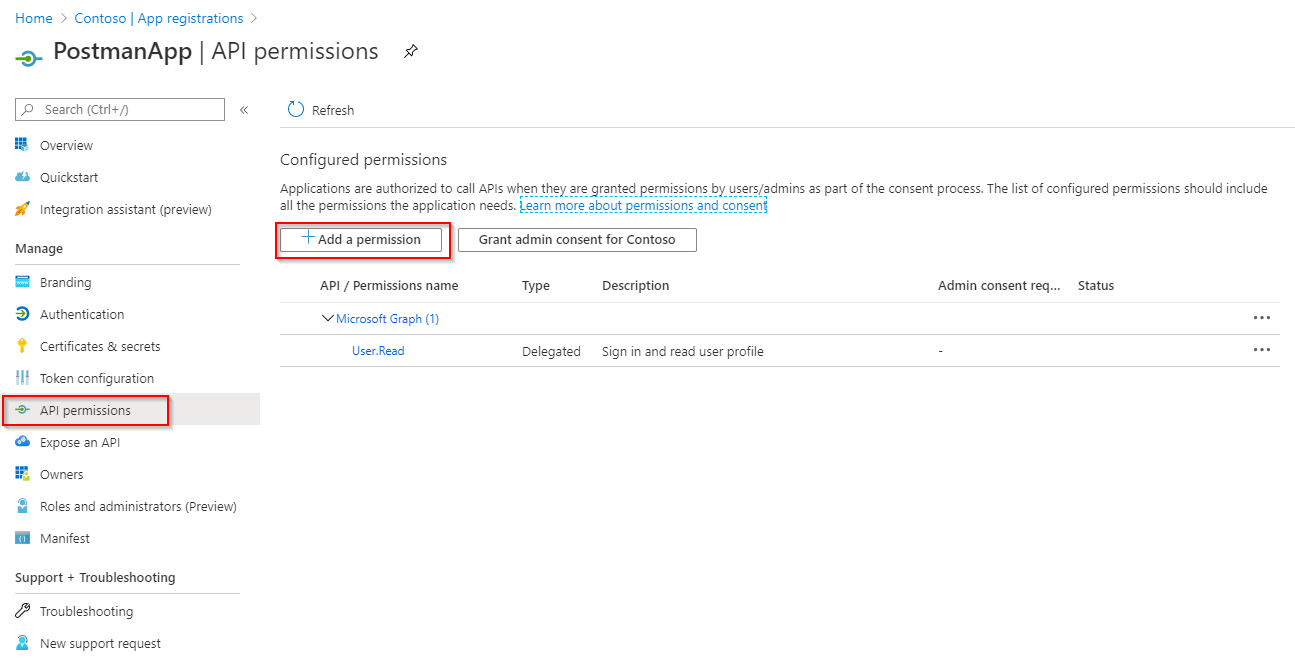The width and height of the screenshot is (1295, 670).
Task: Open Quickstart in the sidebar
Action: [x=69, y=177]
